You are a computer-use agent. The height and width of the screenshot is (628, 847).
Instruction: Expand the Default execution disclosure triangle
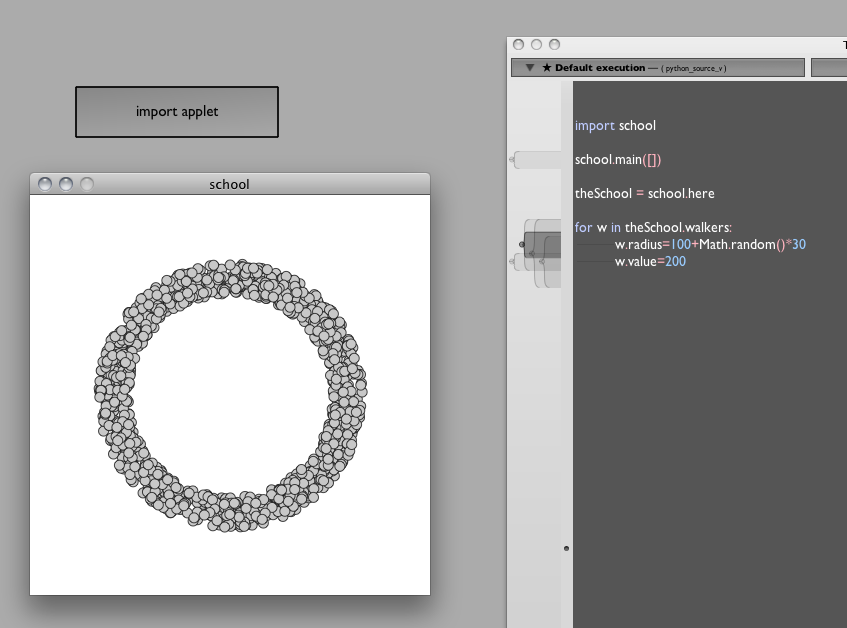tap(530, 68)
